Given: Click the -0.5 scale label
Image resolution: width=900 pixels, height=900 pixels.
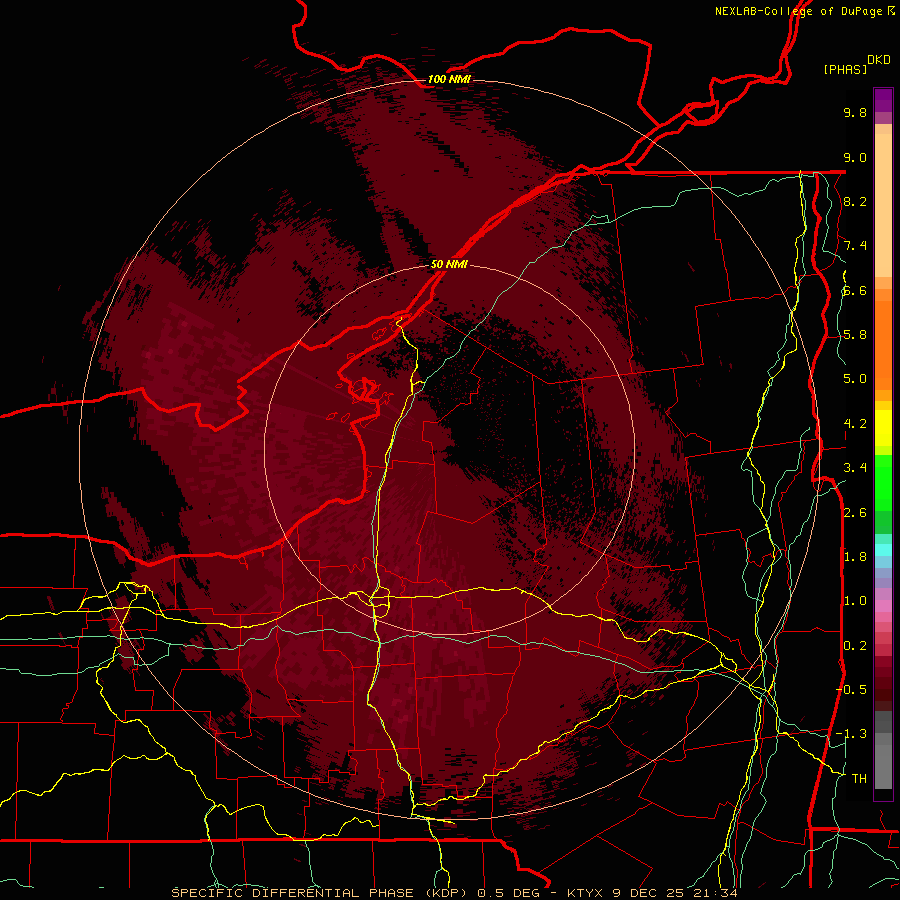Looking at the screenshot, I should pos(852,689).
